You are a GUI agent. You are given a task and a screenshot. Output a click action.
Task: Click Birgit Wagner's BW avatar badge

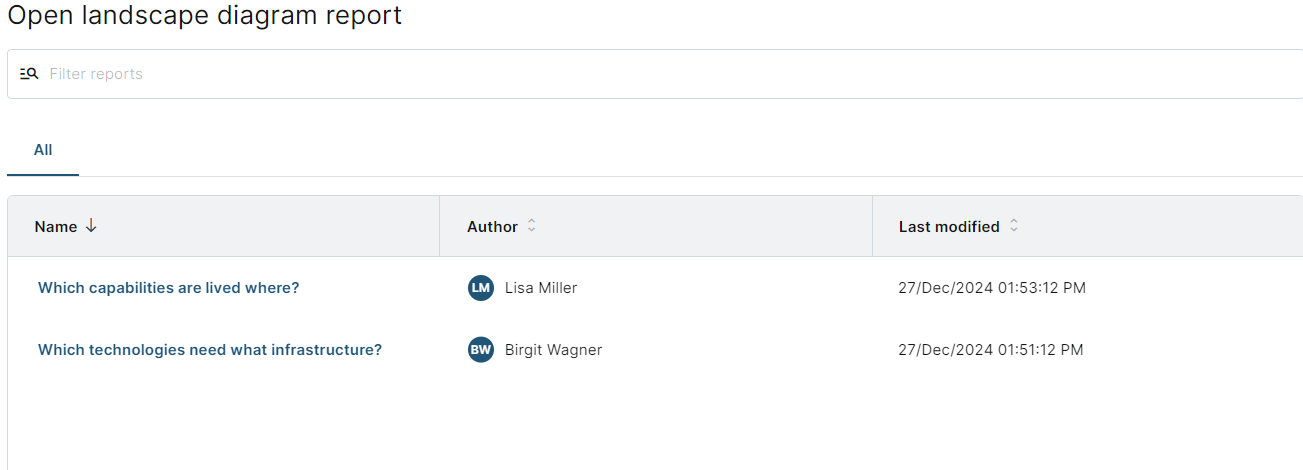pyautogui.click(x=481, y=350)
